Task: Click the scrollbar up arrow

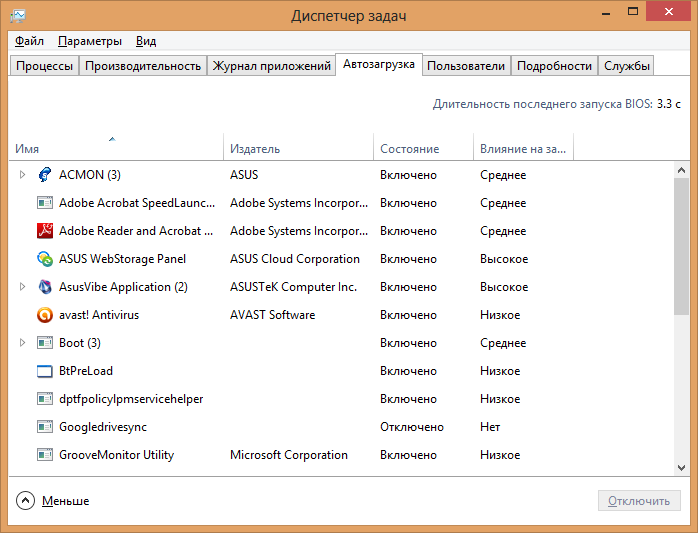Action: click(682, 170)
